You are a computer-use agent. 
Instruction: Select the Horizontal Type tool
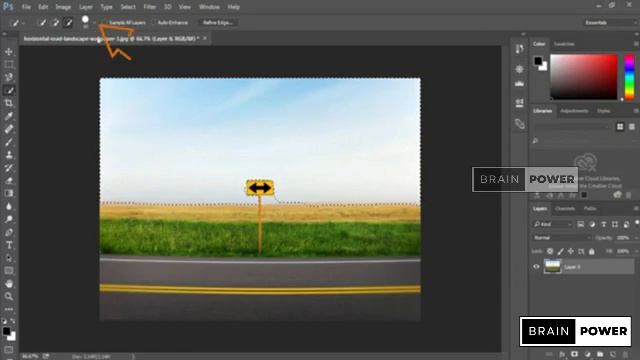coord(9,245)
